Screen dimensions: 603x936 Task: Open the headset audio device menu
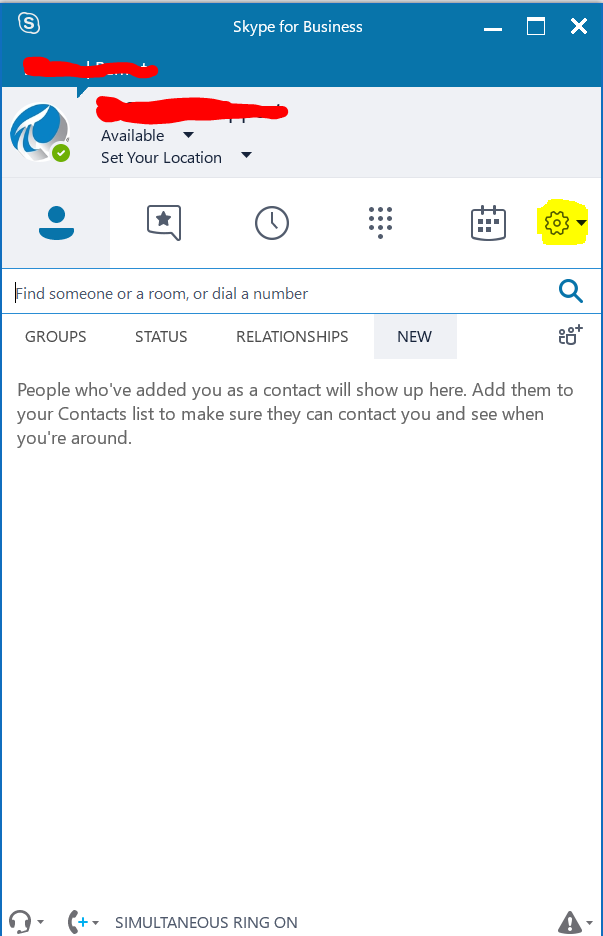tap(24, 921)
